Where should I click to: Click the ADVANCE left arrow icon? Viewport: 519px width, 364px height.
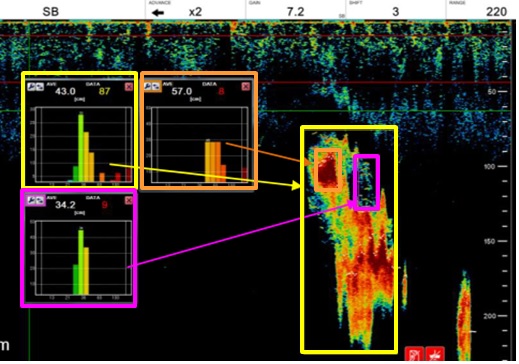(158, 13)
